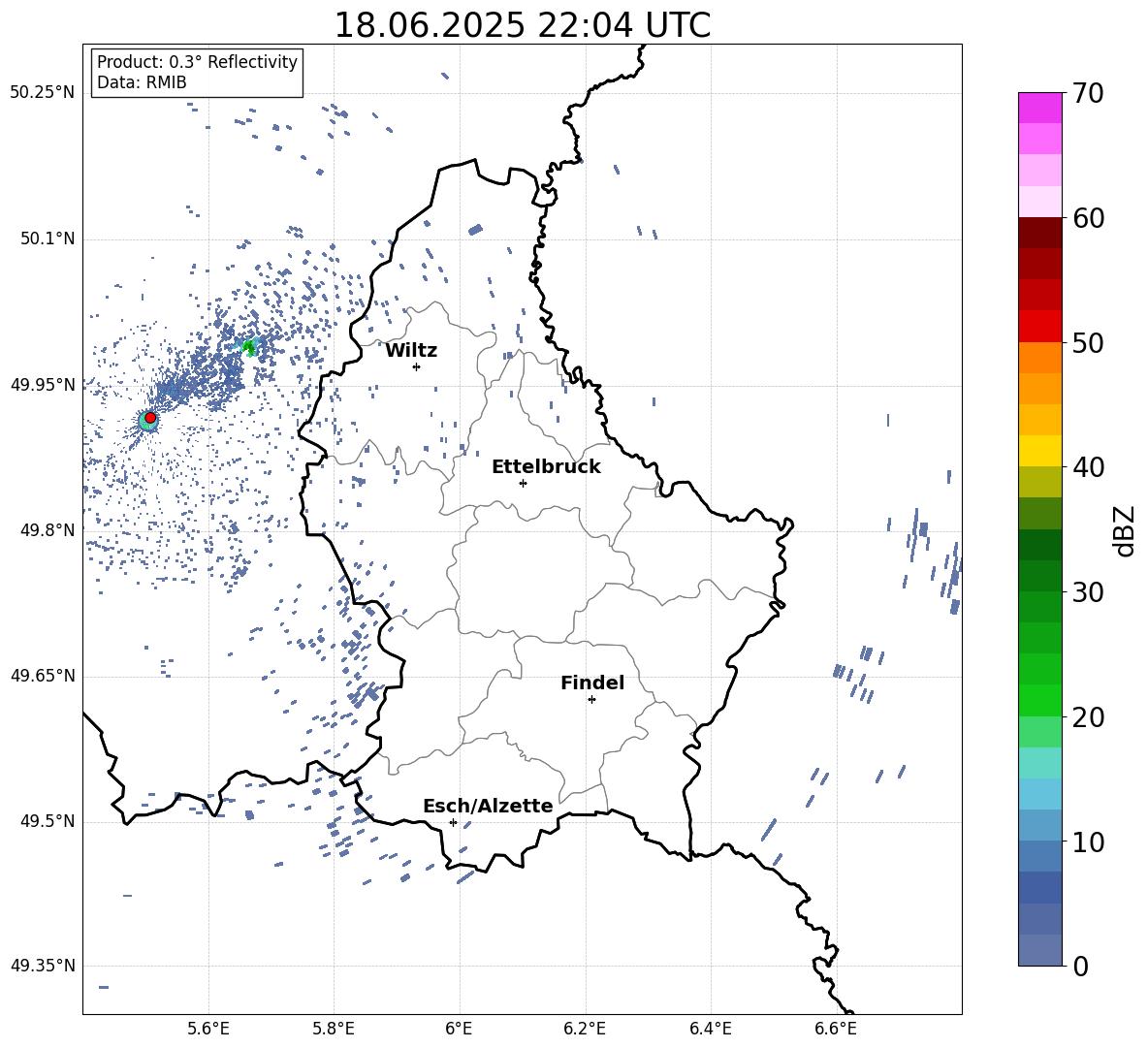Click the 5.8°E longitude label

(x=334, y=1029)
